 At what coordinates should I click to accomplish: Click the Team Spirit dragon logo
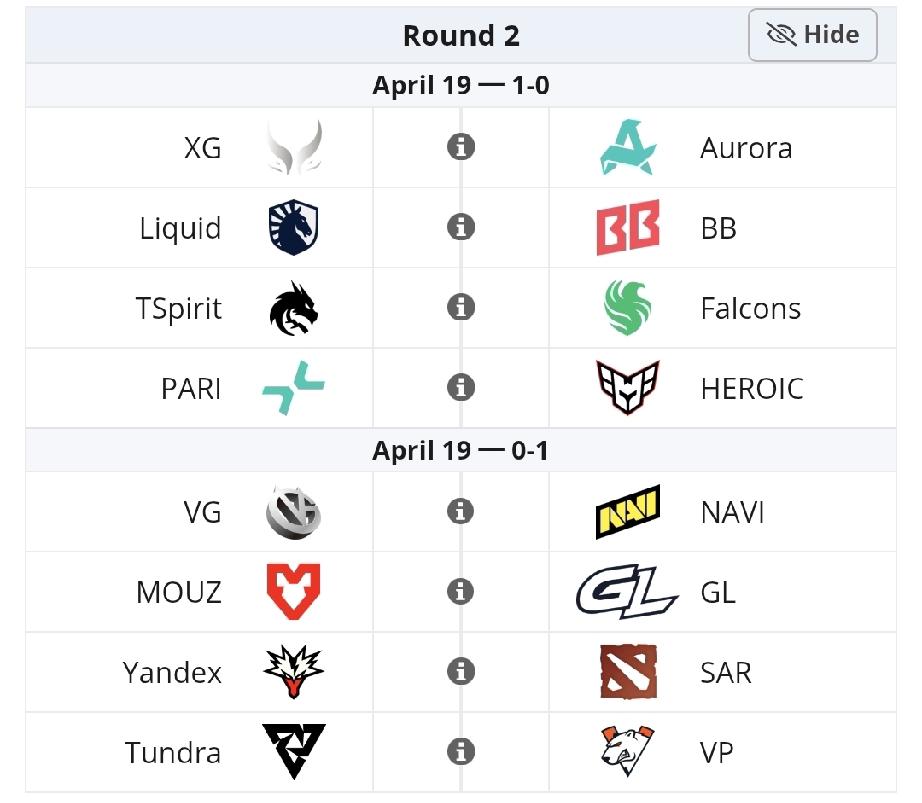point(293,308)
